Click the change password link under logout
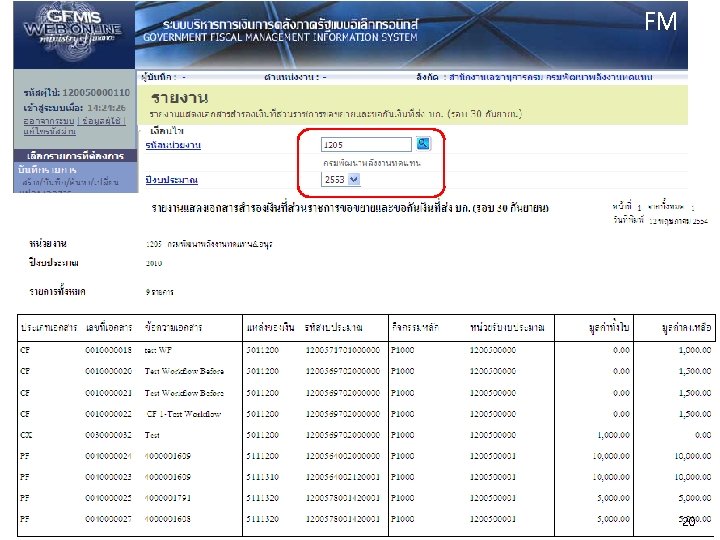Viewport: 720px width, 540px height. 50,131
